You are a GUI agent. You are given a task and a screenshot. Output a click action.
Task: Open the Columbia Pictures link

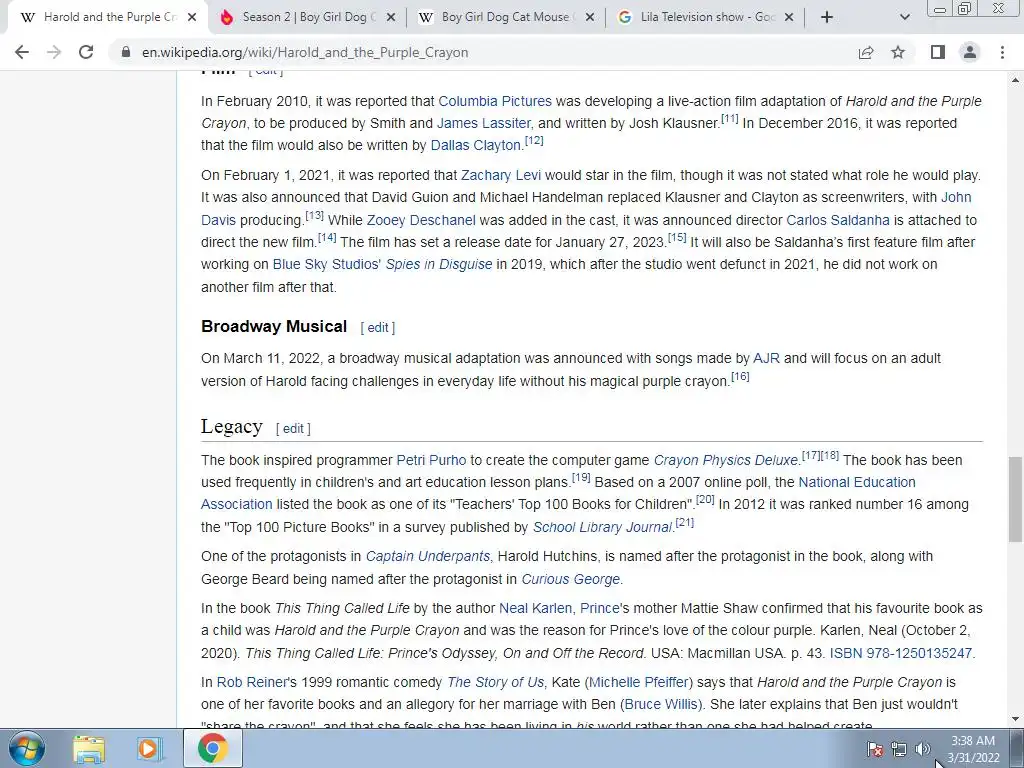495,101
